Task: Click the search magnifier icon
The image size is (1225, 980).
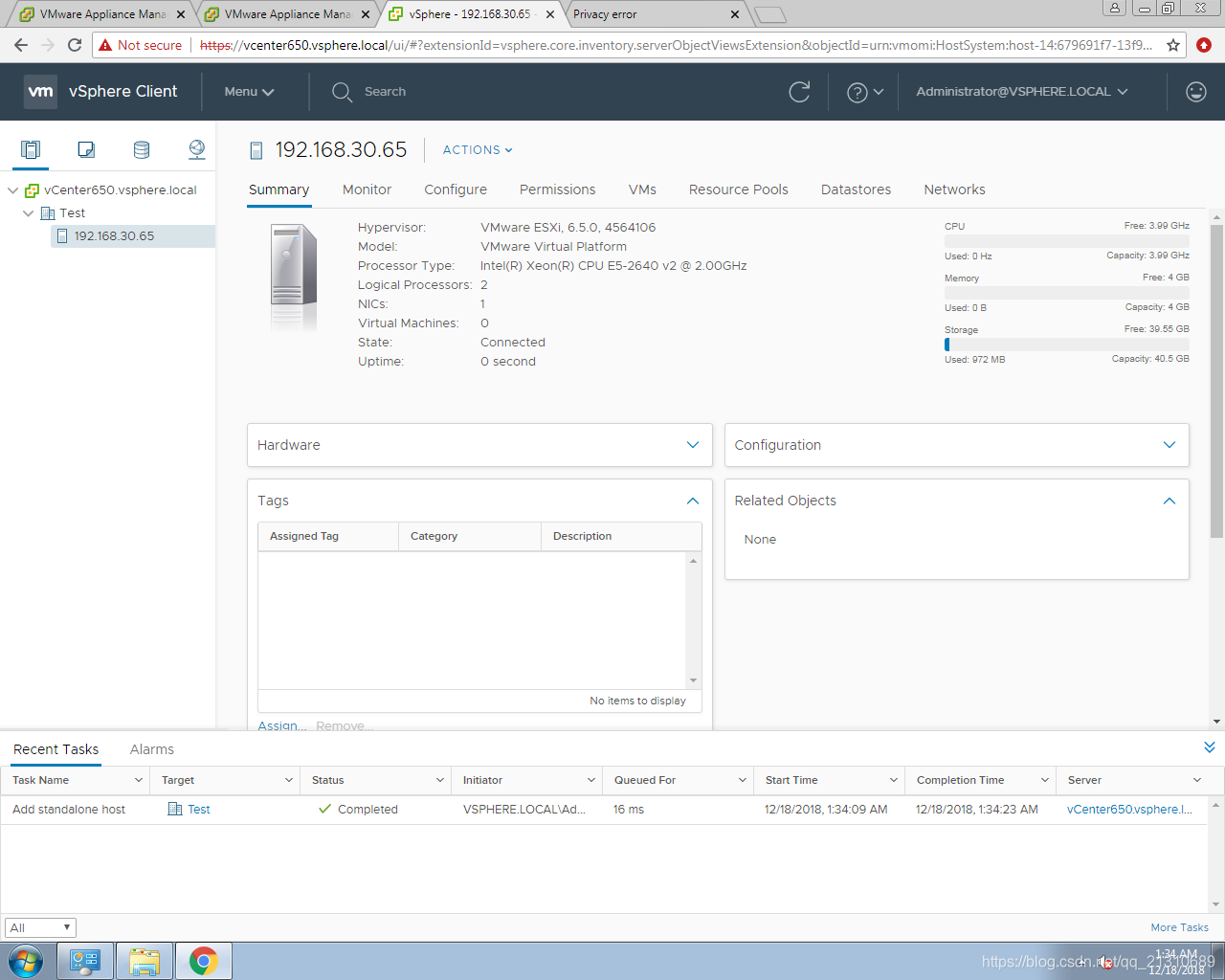Action: coord(342,92)
